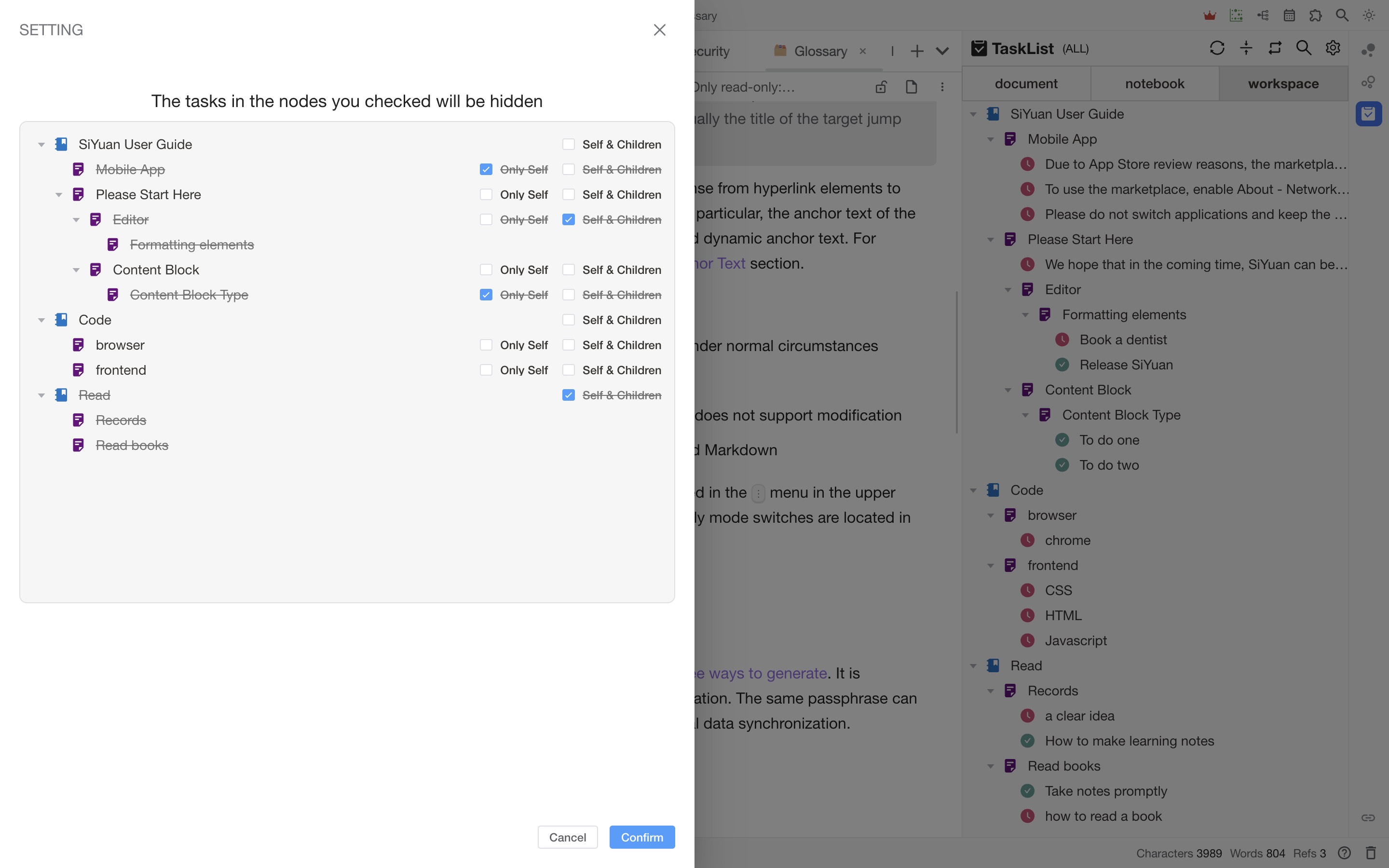Check Self & Children for Code notebook
This screenshot has height=868, width=1389.
tap(568, 320)
